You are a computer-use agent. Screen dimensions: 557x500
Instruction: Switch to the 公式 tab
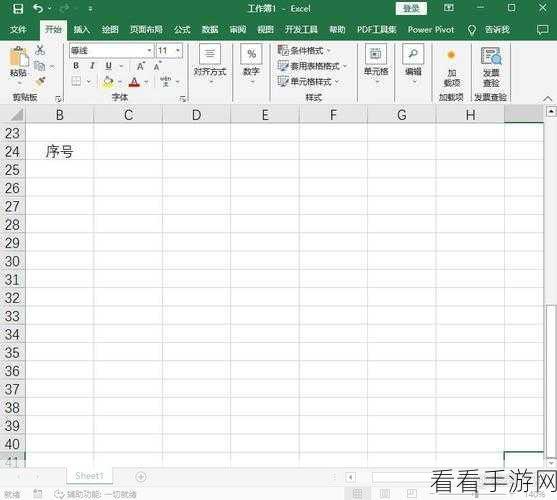click(182, 29)
